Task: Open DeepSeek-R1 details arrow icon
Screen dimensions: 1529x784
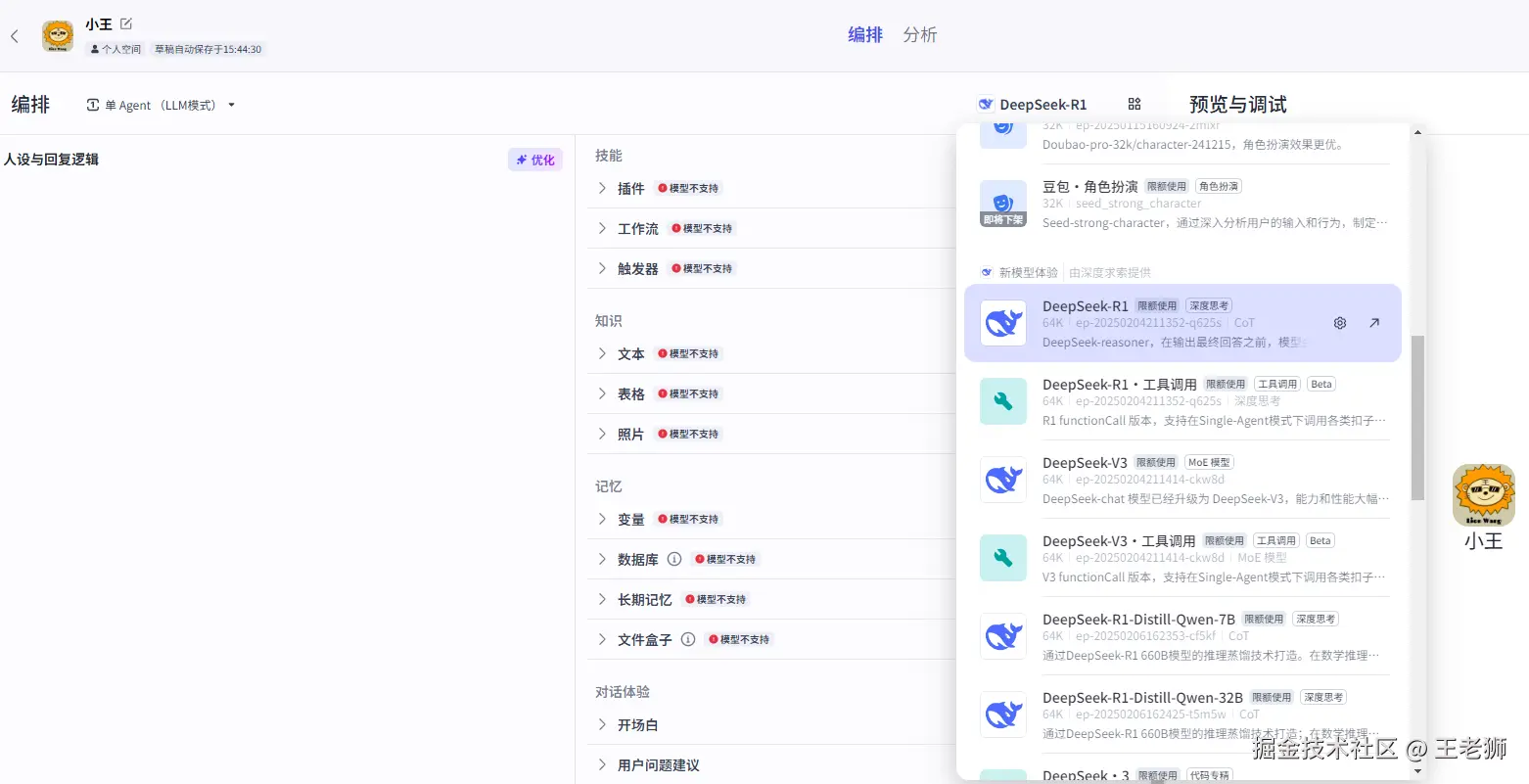Action: coord(1374,323)
